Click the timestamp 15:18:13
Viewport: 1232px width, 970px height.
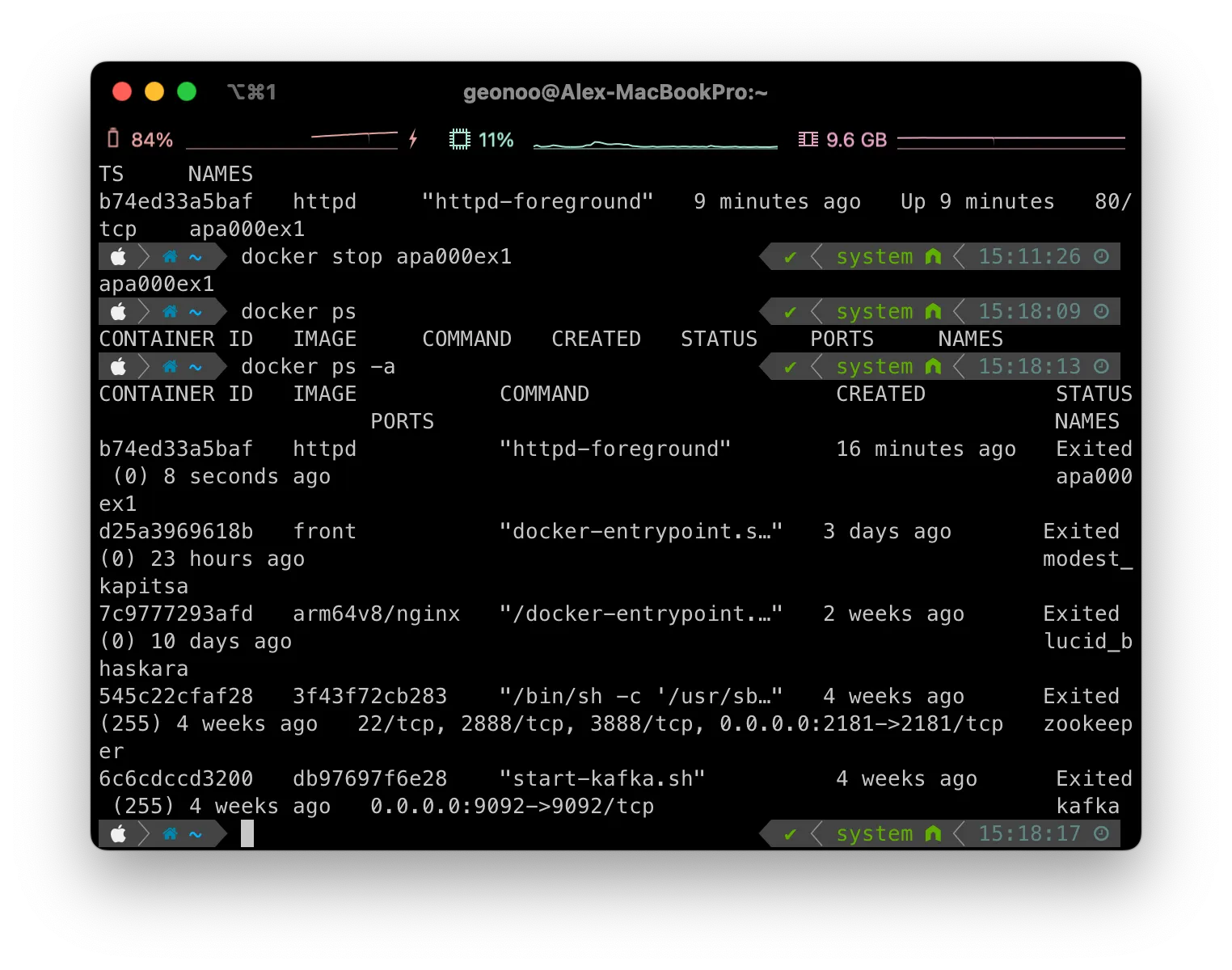pos(1029,367)
